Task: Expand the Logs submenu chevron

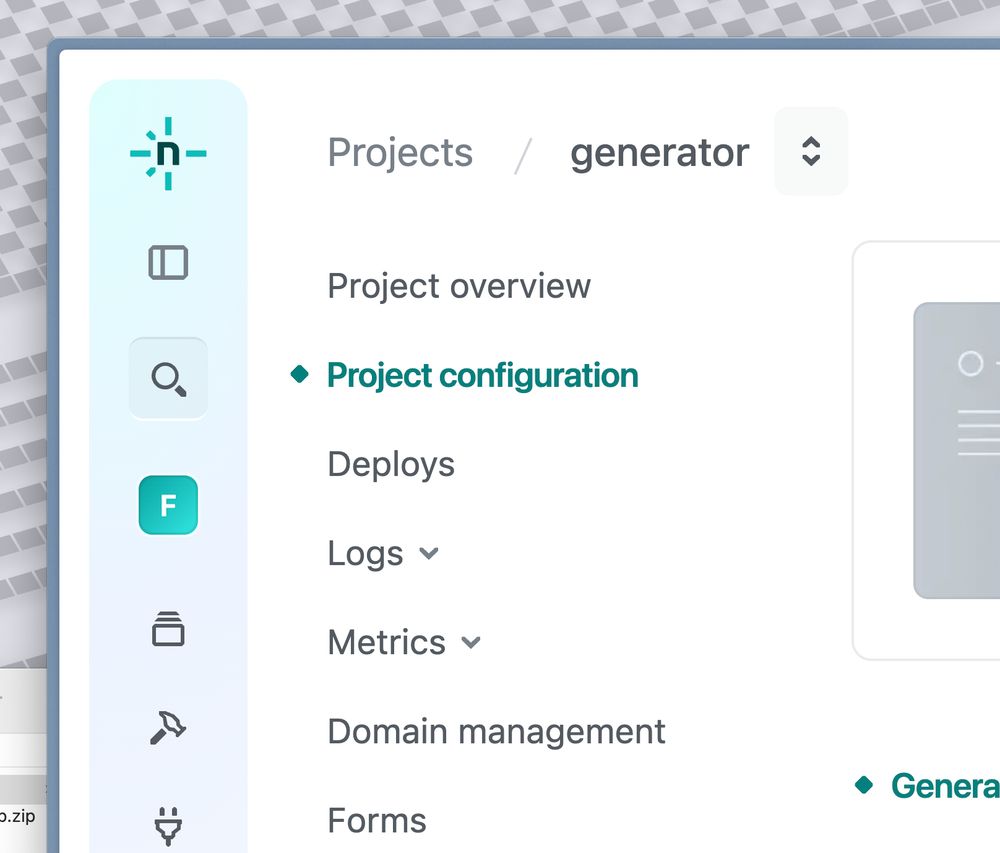Action: [x=429, y=553]
